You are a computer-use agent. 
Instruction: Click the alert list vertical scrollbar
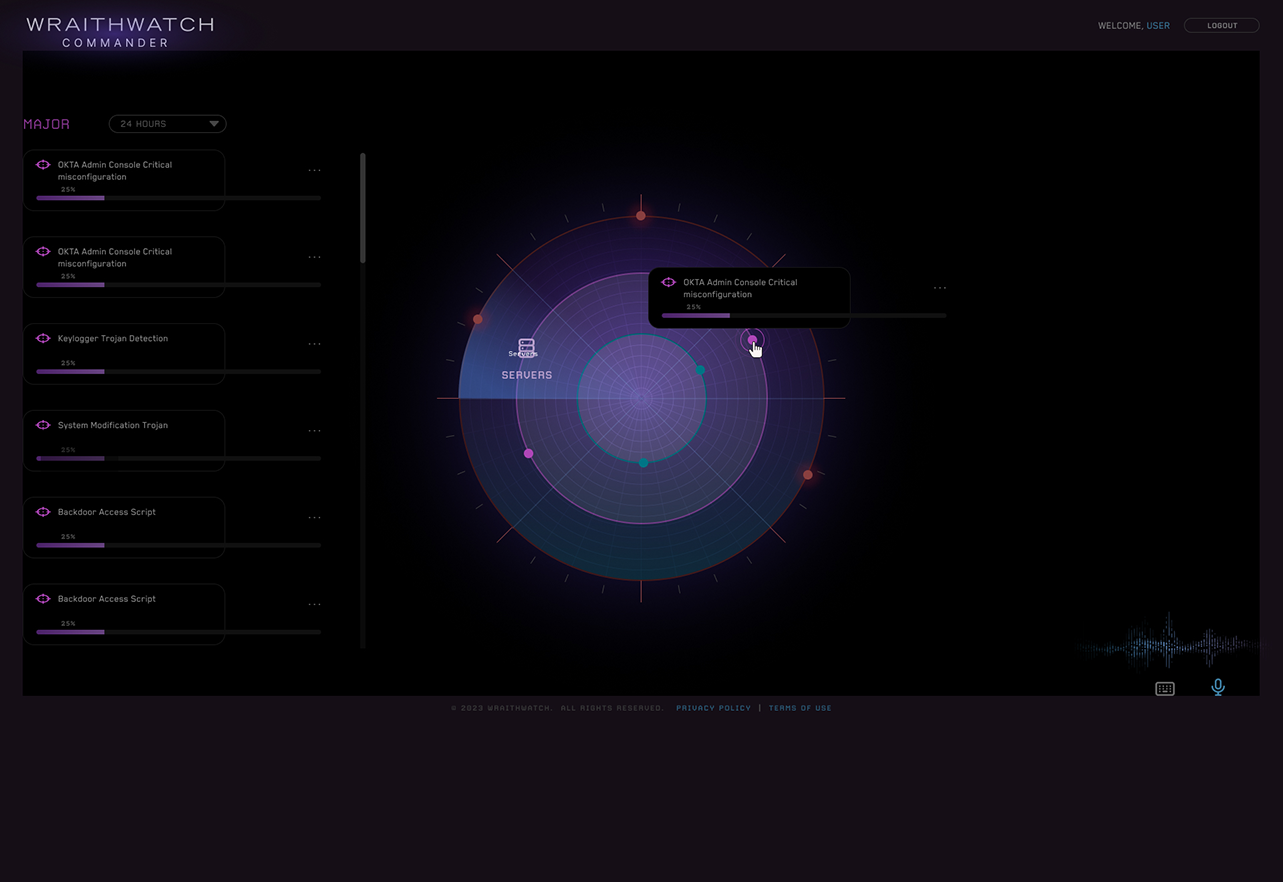click(362, 208)
